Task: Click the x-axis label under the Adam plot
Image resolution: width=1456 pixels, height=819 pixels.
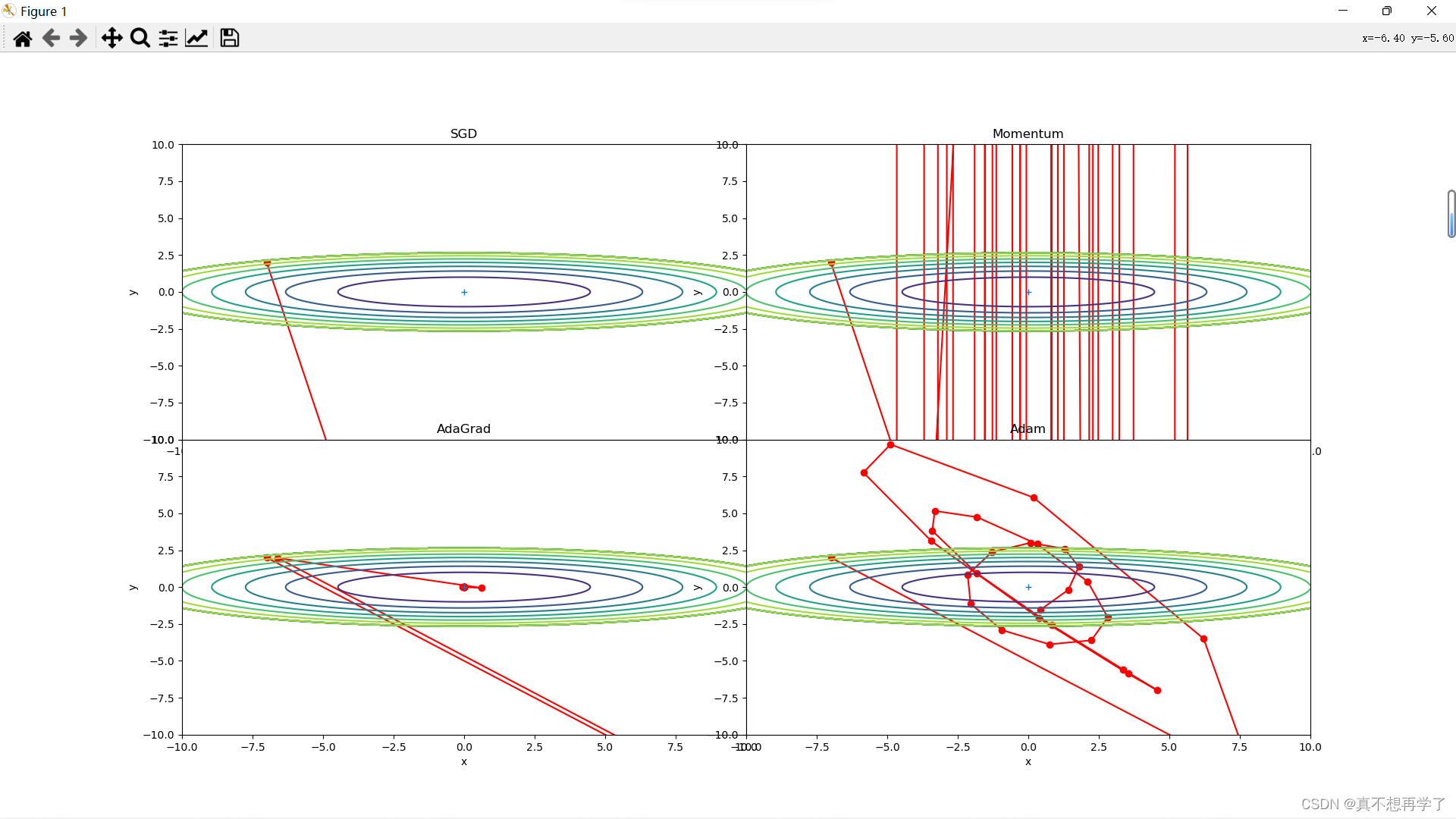Action: pyautogui.click(x=1028, y=761)
